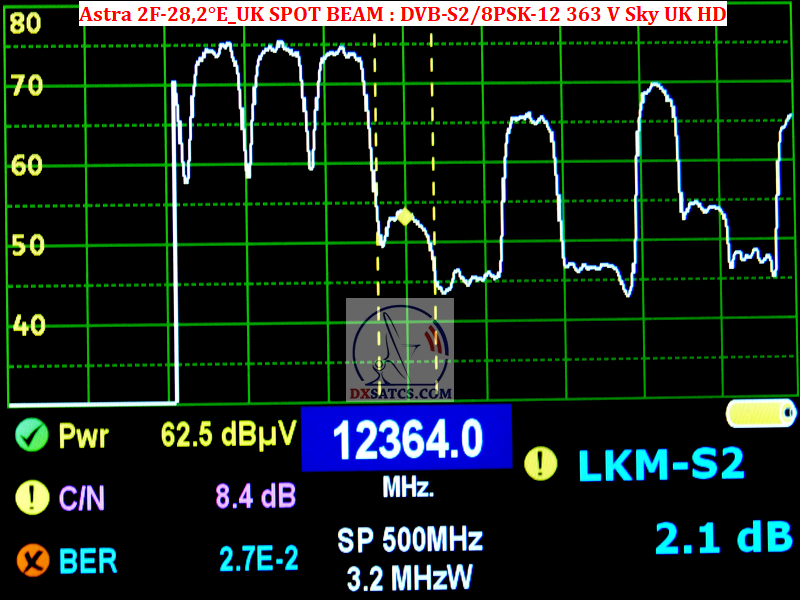Click the 62.5 dBµV power reading

pyautogui.click(x=229, y=435)
